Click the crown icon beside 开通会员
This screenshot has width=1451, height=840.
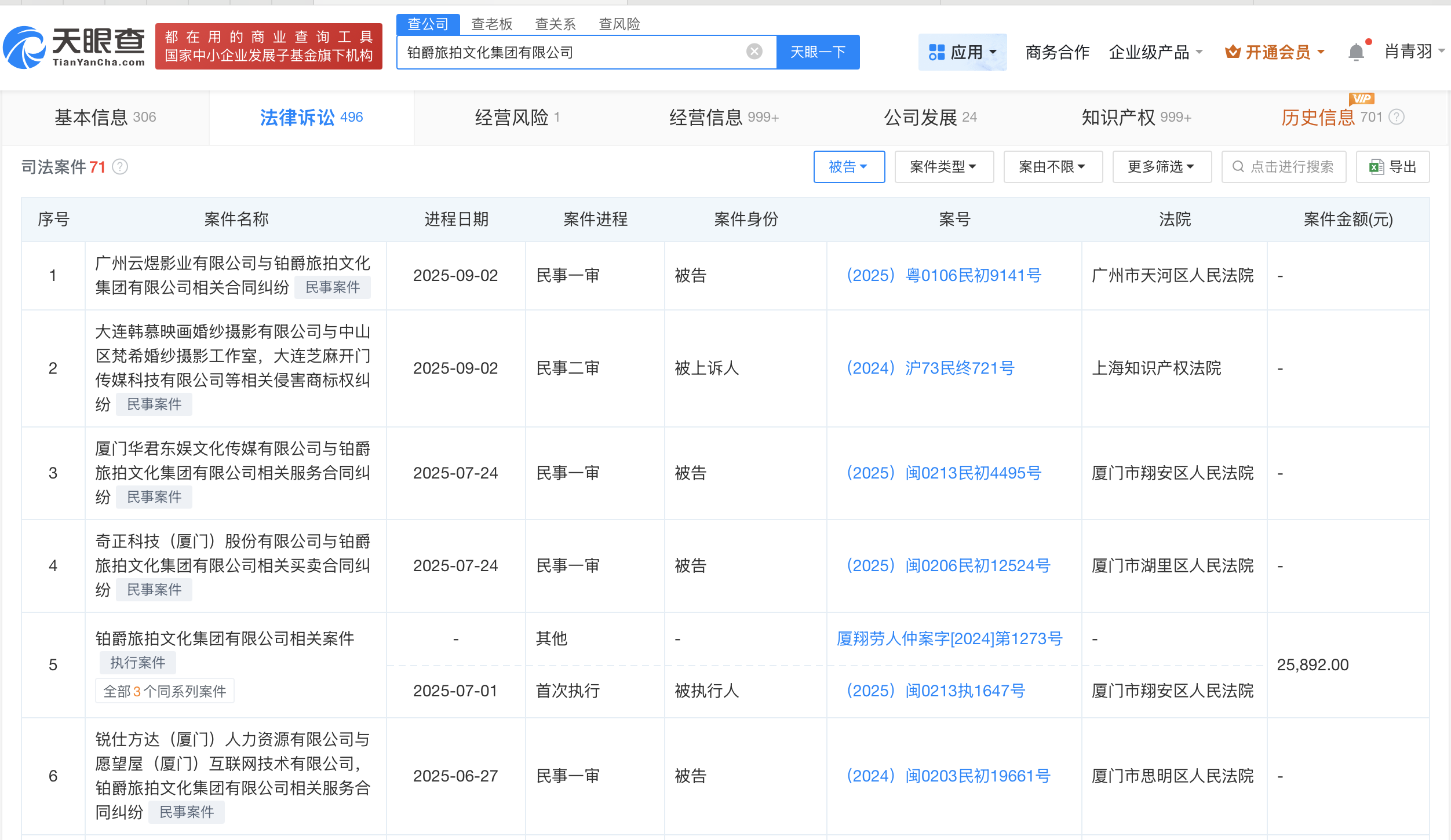1233,52
